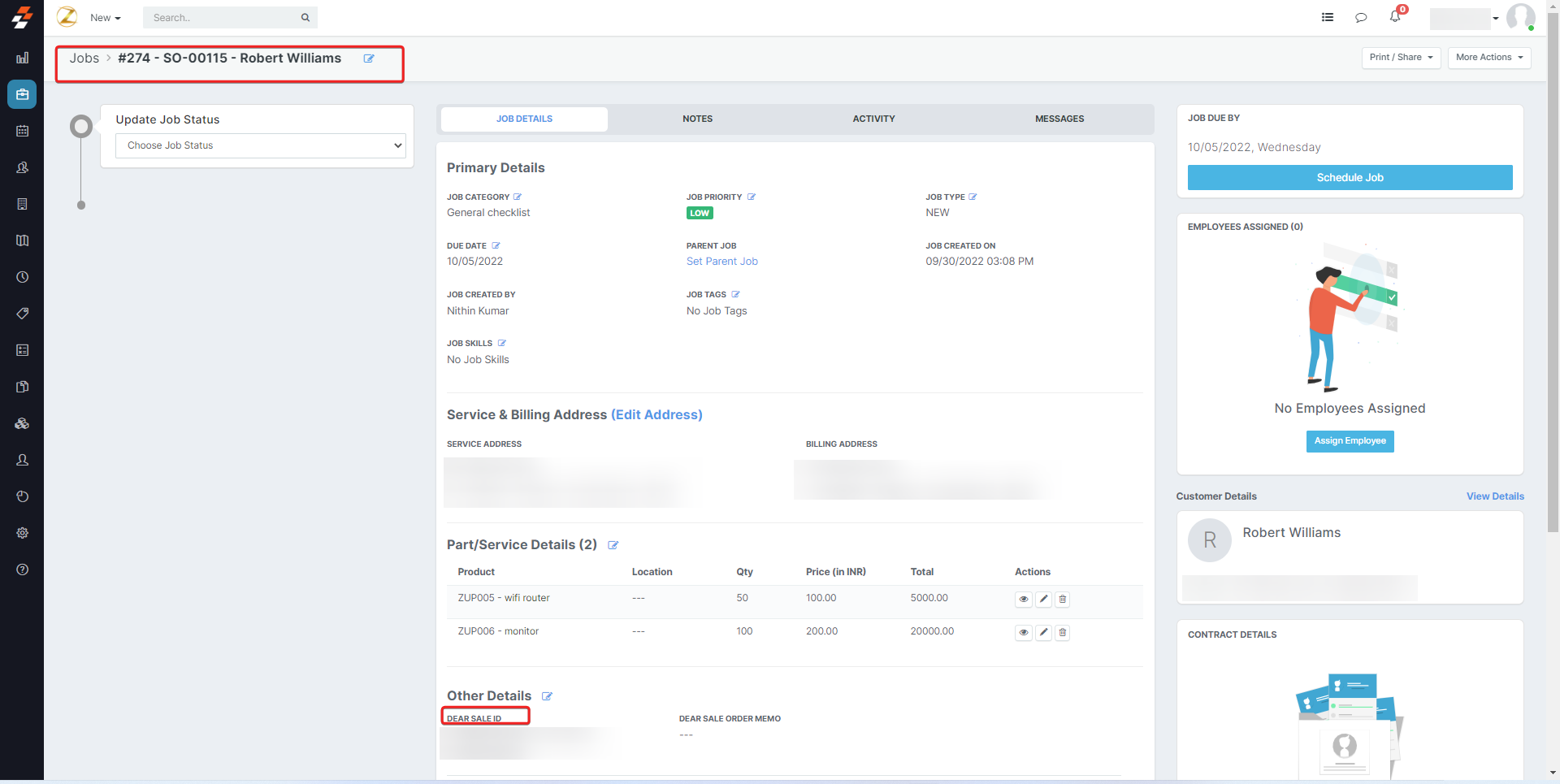This screenshot has width=1560, height=784.
Task: Click the Assign Employee button
Action: 1350,441
